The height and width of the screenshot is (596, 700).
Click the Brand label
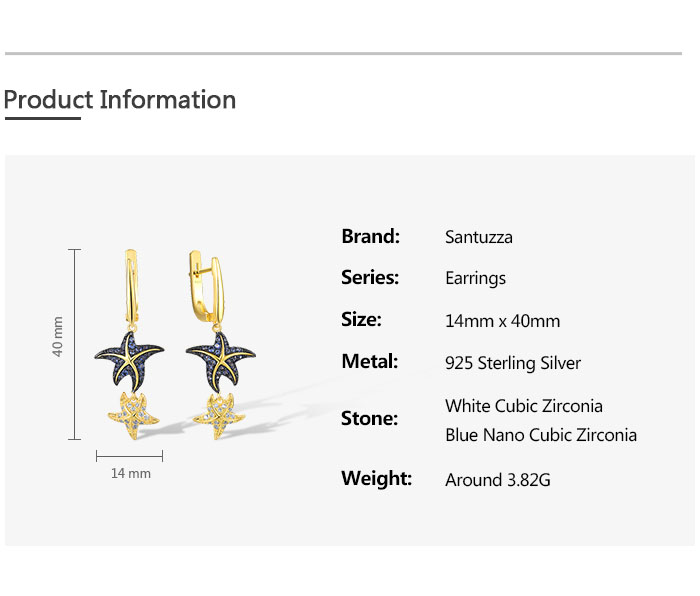(370, 236)
